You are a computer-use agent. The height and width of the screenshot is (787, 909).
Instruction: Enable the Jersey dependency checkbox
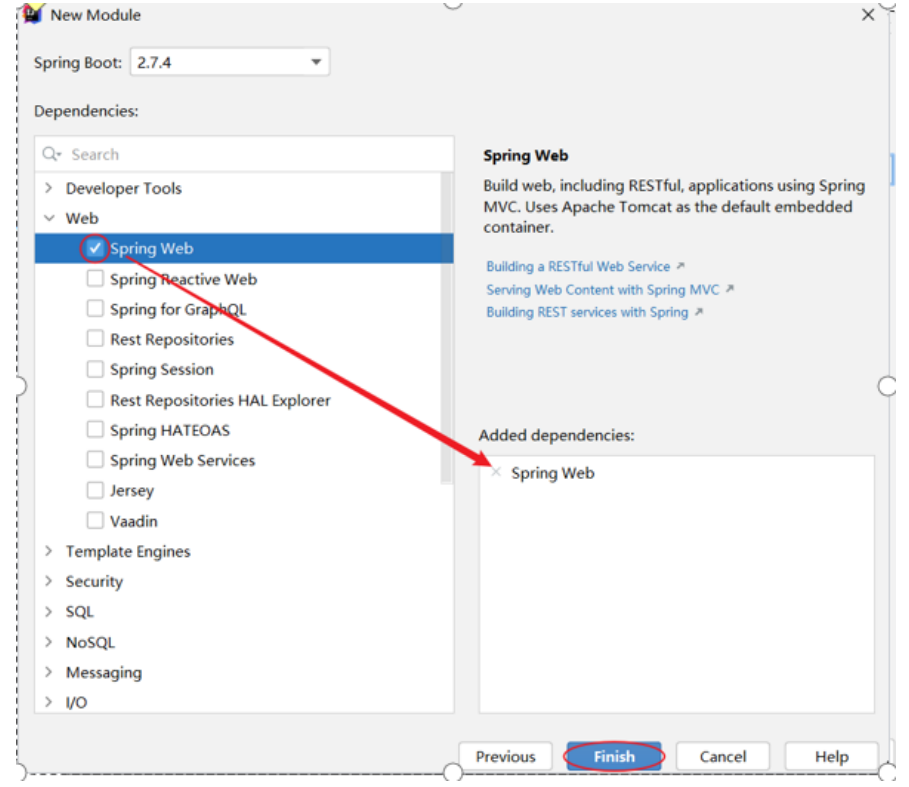pos(94,490)
